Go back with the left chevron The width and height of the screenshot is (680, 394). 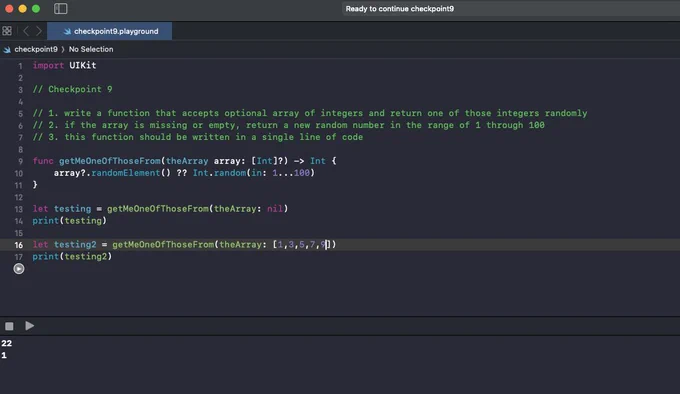pos(26,31)
